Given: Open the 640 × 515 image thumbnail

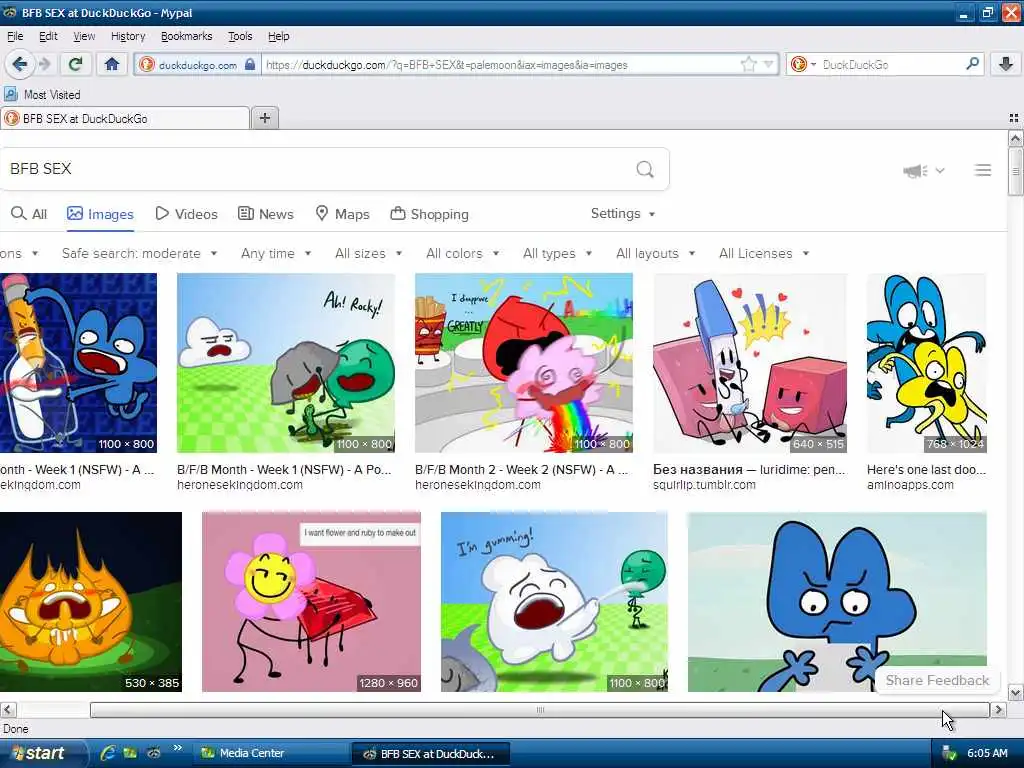Looking at the screenshot, I should pos(750,363).
